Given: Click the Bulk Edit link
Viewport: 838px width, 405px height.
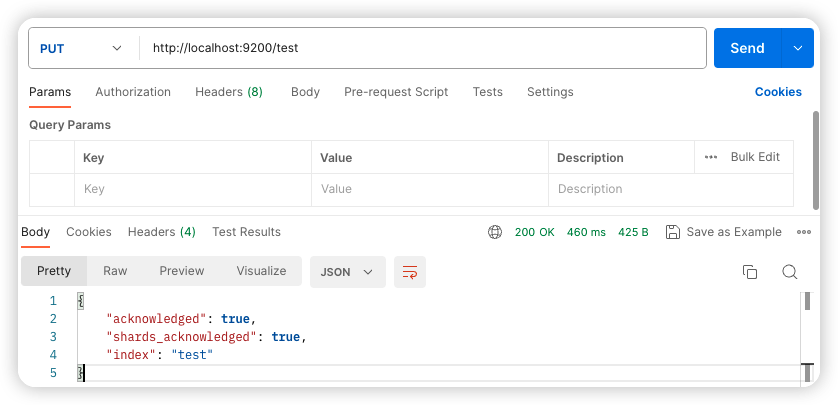Looking at the screenshot, I should pyautogui.click(x=755, y=157).
